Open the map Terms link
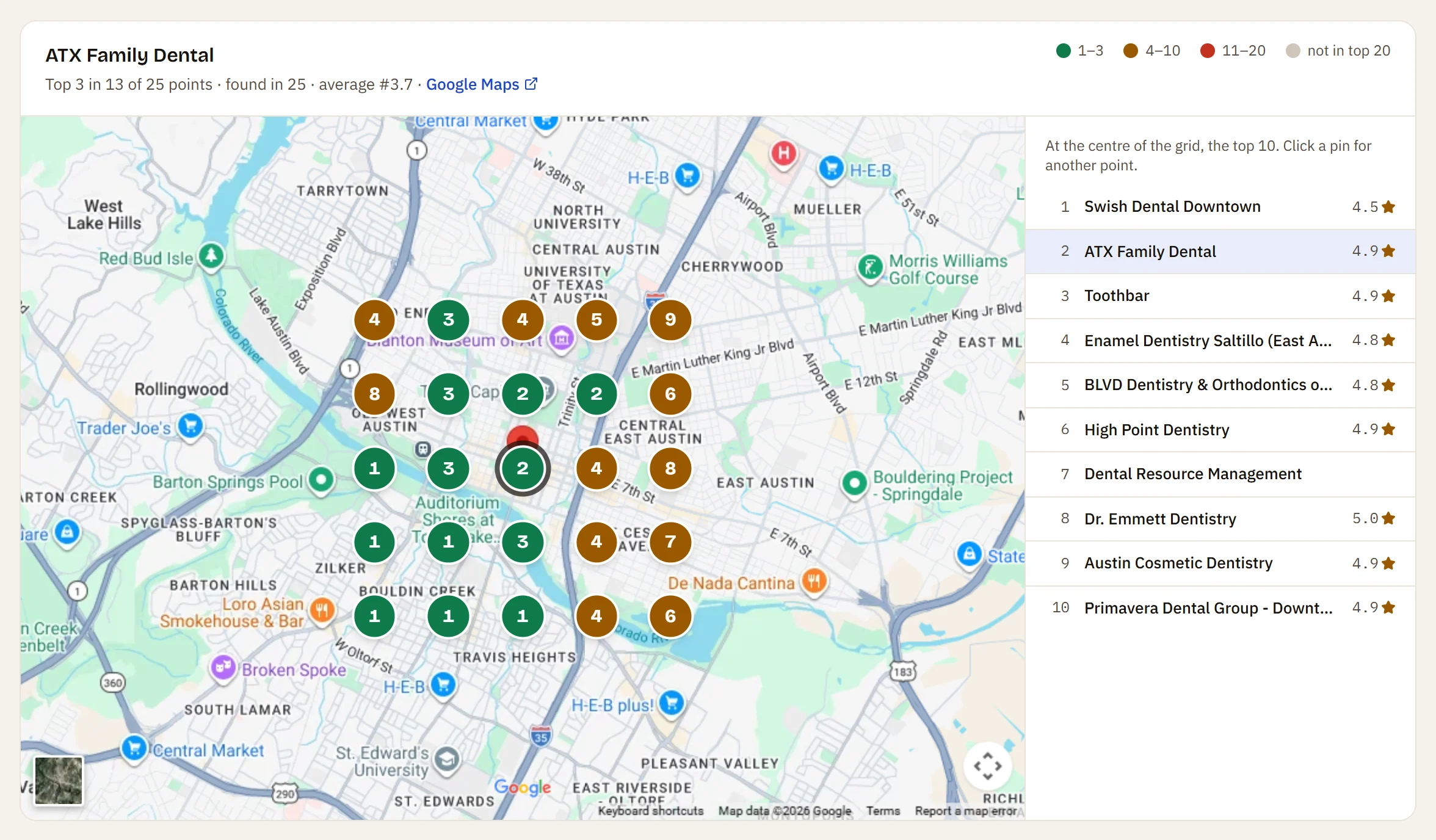 (883, 811)
